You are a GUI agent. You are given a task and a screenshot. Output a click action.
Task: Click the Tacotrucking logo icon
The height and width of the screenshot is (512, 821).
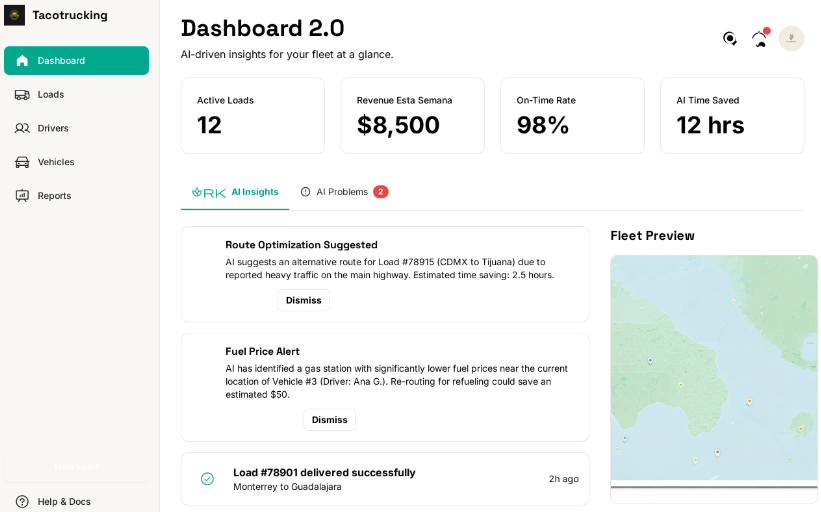(15, 15)
